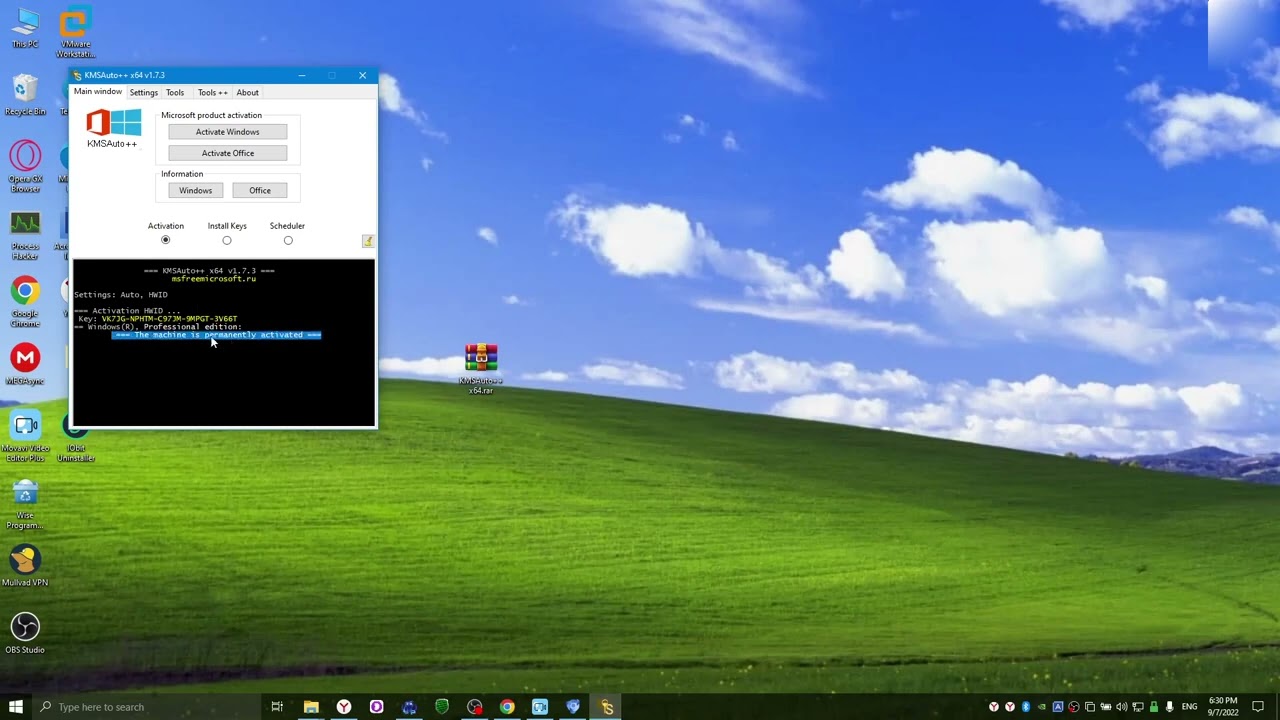Open Yandex browser from the taskbar
The image size is (1280, 720).
click(344, 707)
